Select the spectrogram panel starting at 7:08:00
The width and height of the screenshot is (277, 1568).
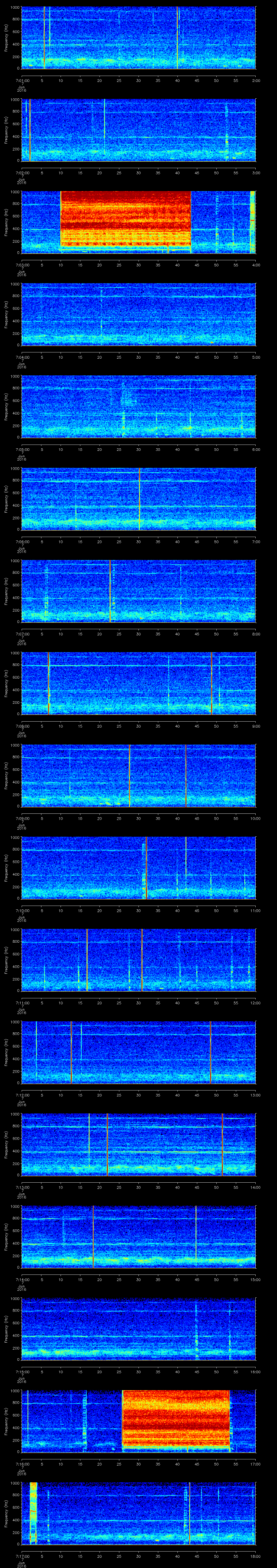click(x=138, y=683)
